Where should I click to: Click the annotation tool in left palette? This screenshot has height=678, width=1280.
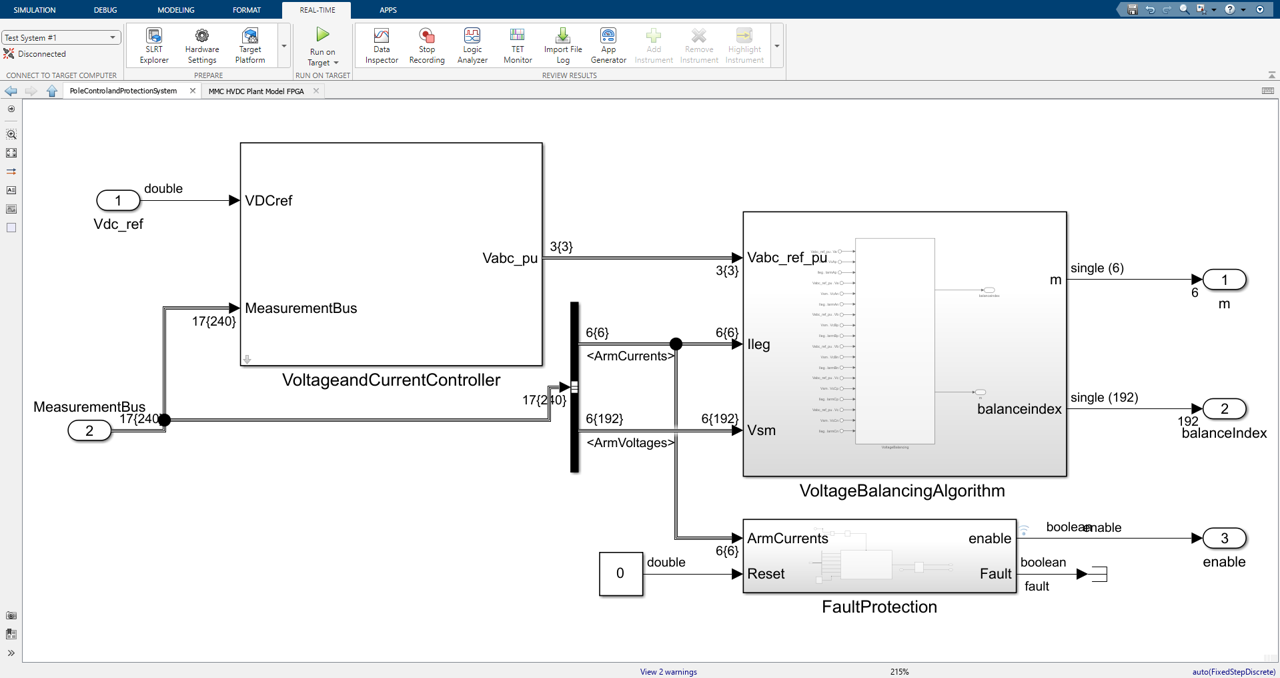point(11,190)
